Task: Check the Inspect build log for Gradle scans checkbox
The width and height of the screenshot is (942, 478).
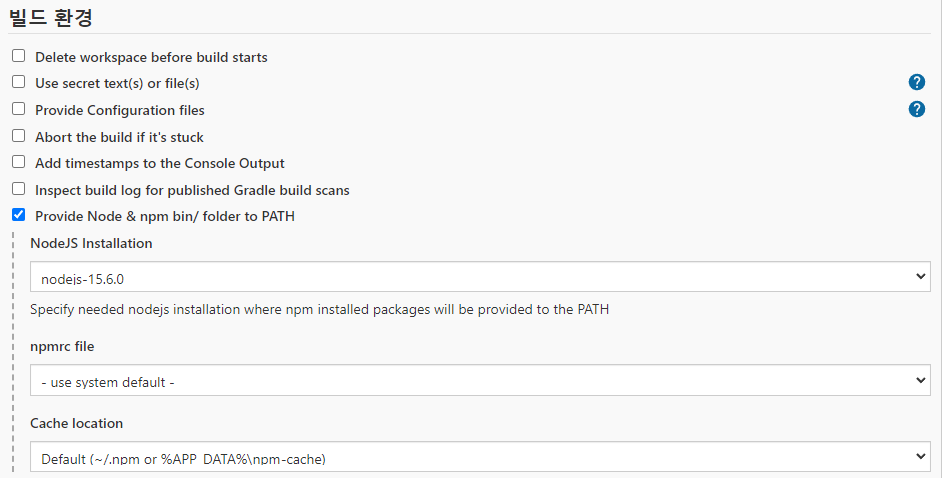Action: 19,189
